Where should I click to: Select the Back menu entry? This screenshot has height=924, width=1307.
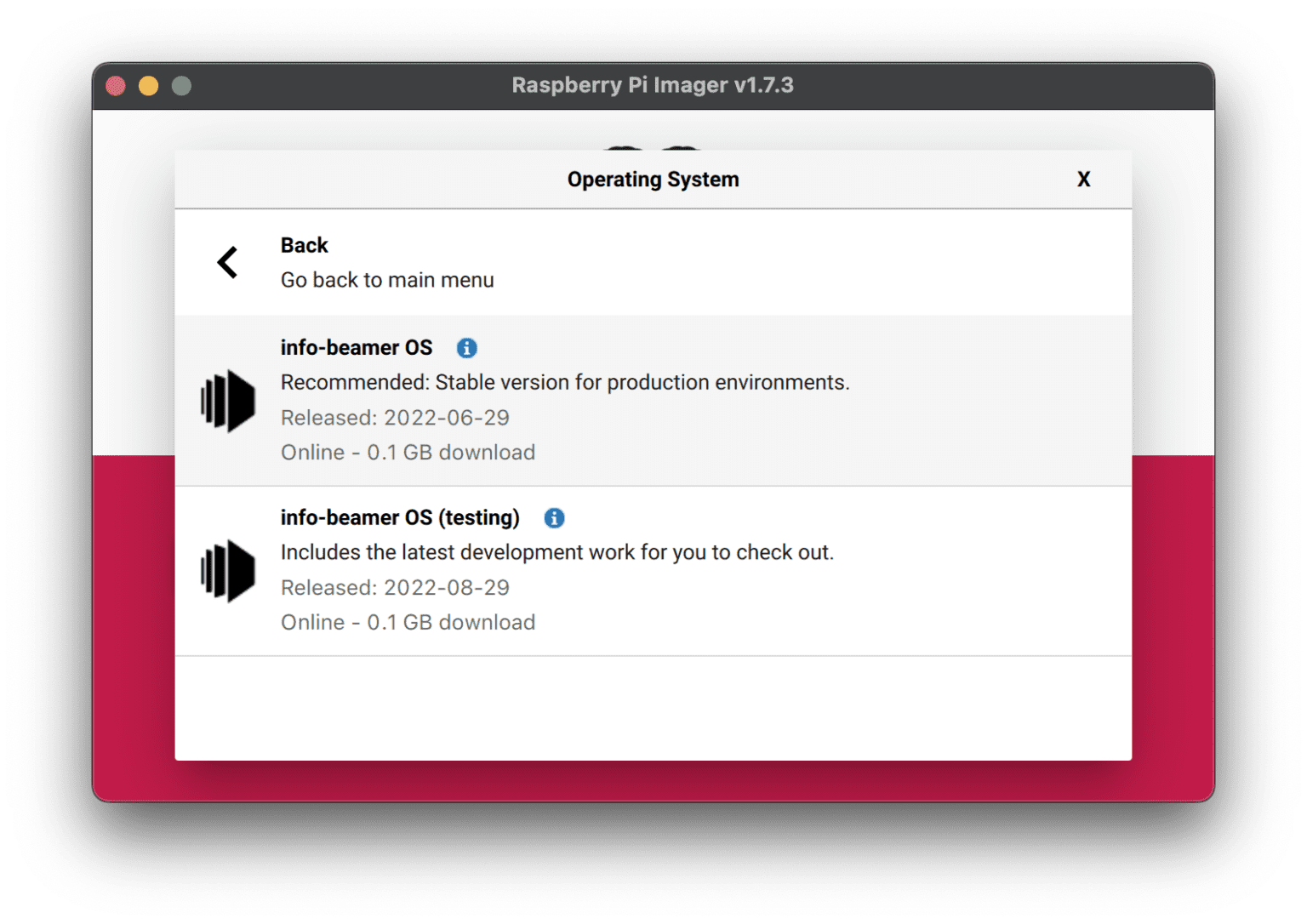point(304,246)
